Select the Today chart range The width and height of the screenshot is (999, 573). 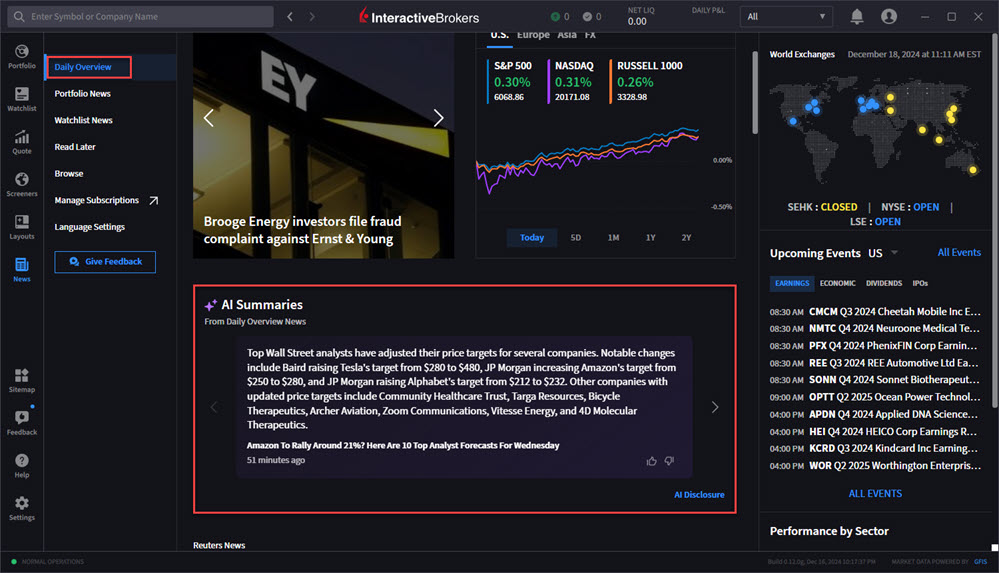pos(532,238)
